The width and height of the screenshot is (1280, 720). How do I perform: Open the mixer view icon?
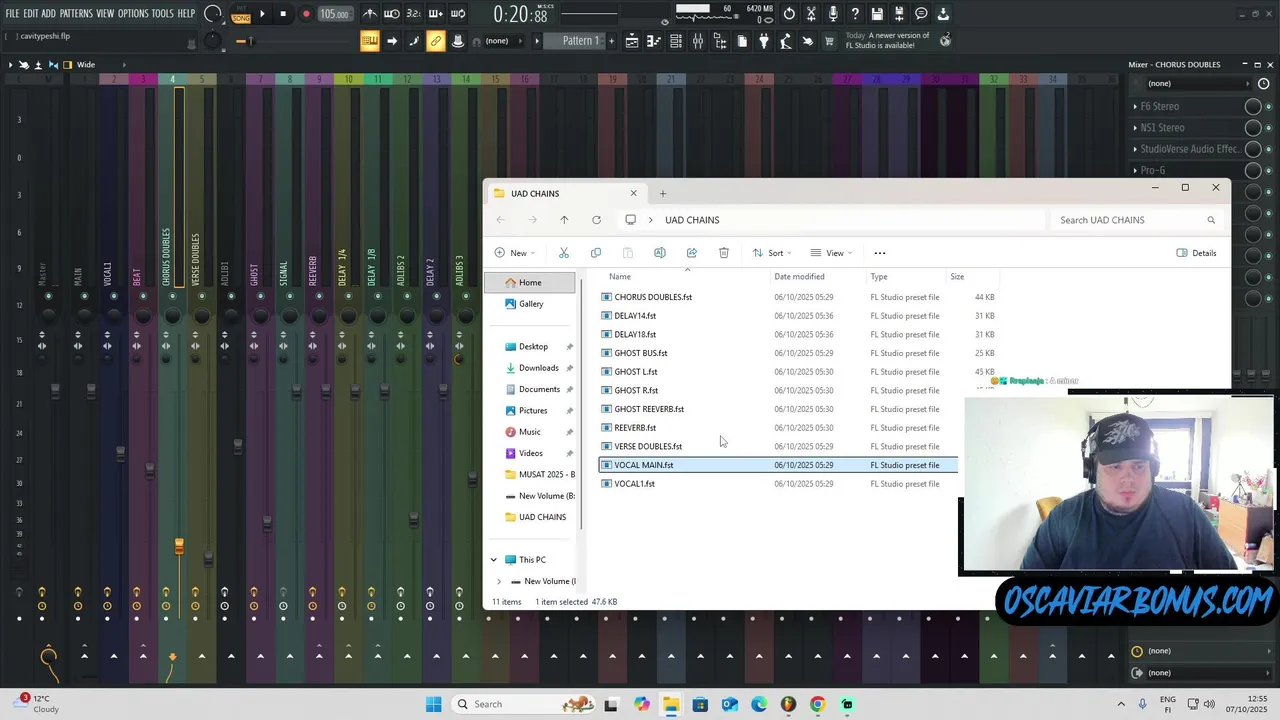[x=698, y=41]
